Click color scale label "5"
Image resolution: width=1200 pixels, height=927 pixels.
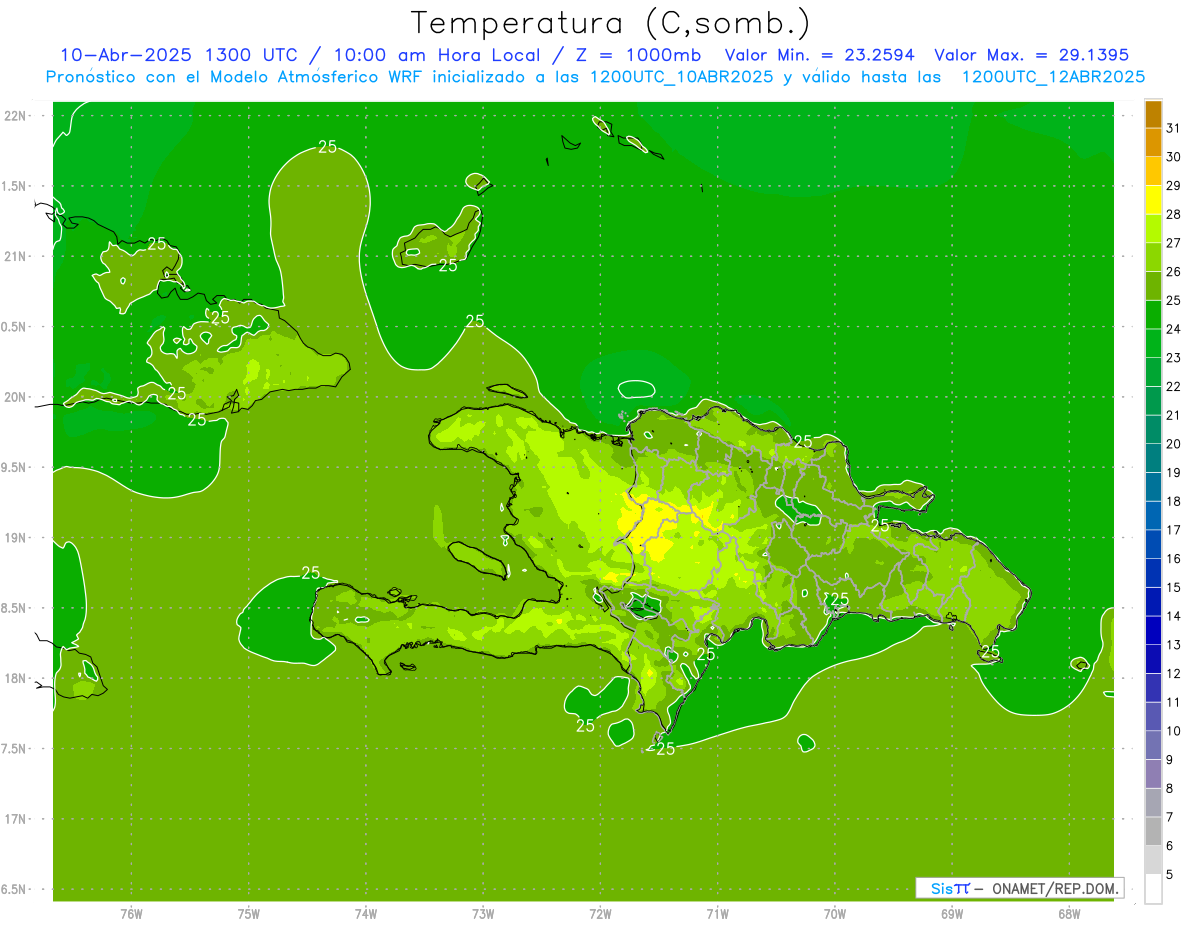(1170, 874)
